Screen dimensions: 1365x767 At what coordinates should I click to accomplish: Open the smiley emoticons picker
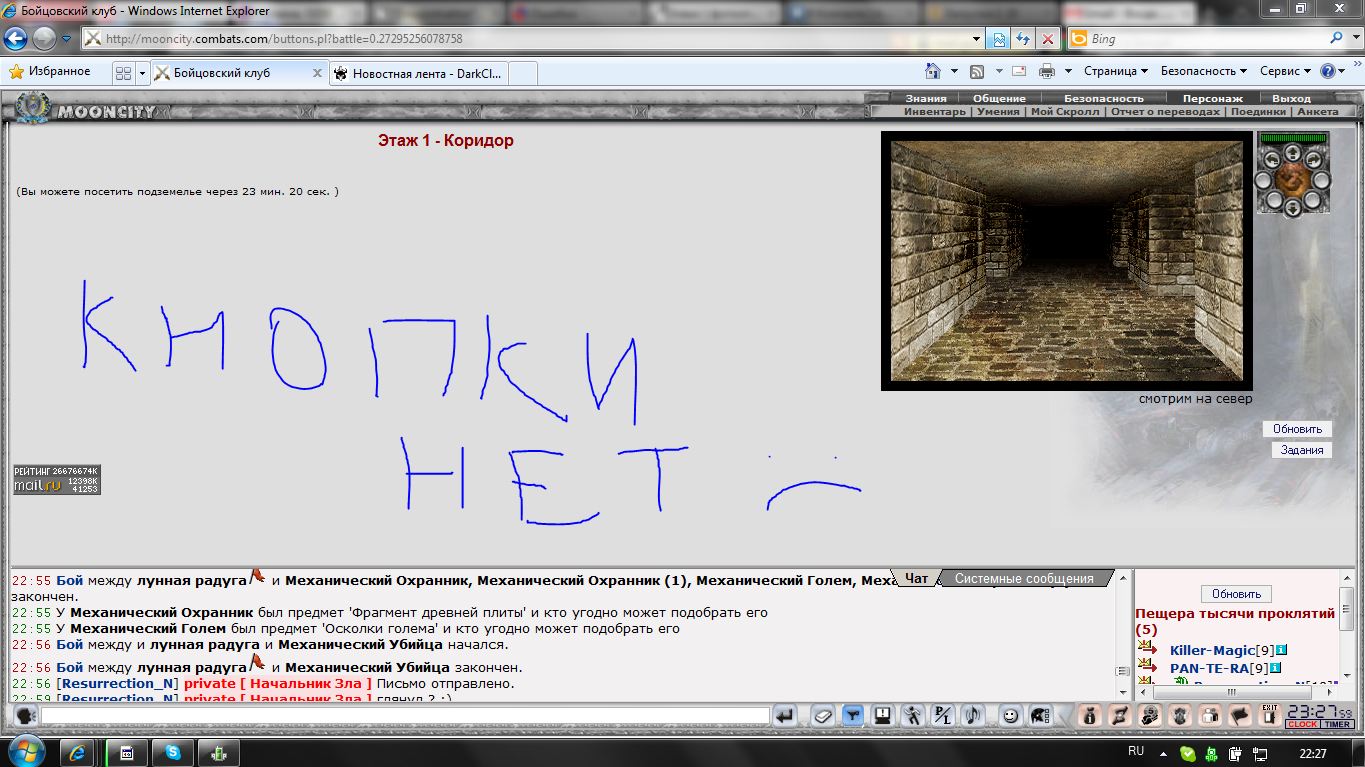tap(1010, 716)
